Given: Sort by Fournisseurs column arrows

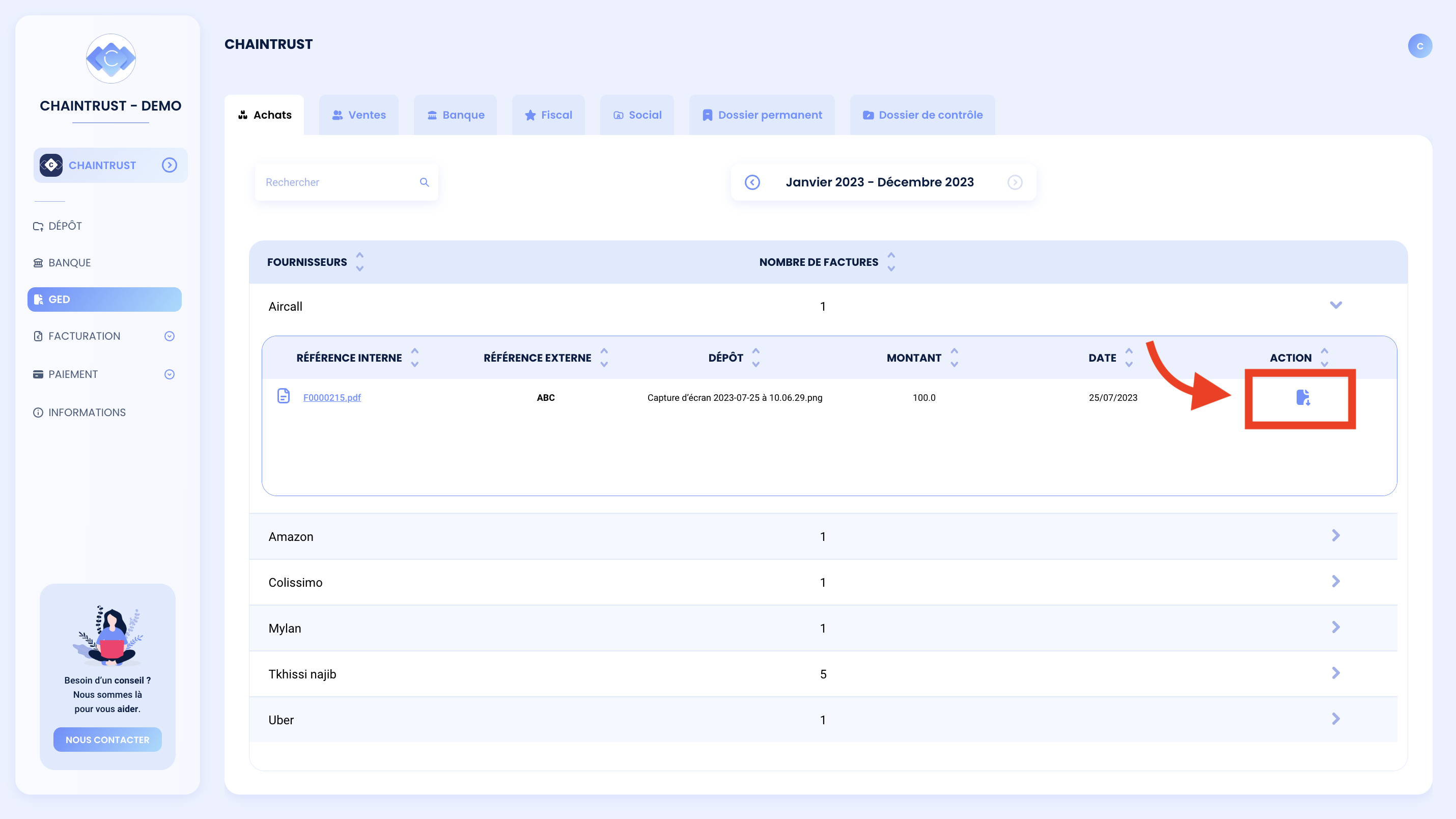Looking at the screenshot, I should click(360, 262).
